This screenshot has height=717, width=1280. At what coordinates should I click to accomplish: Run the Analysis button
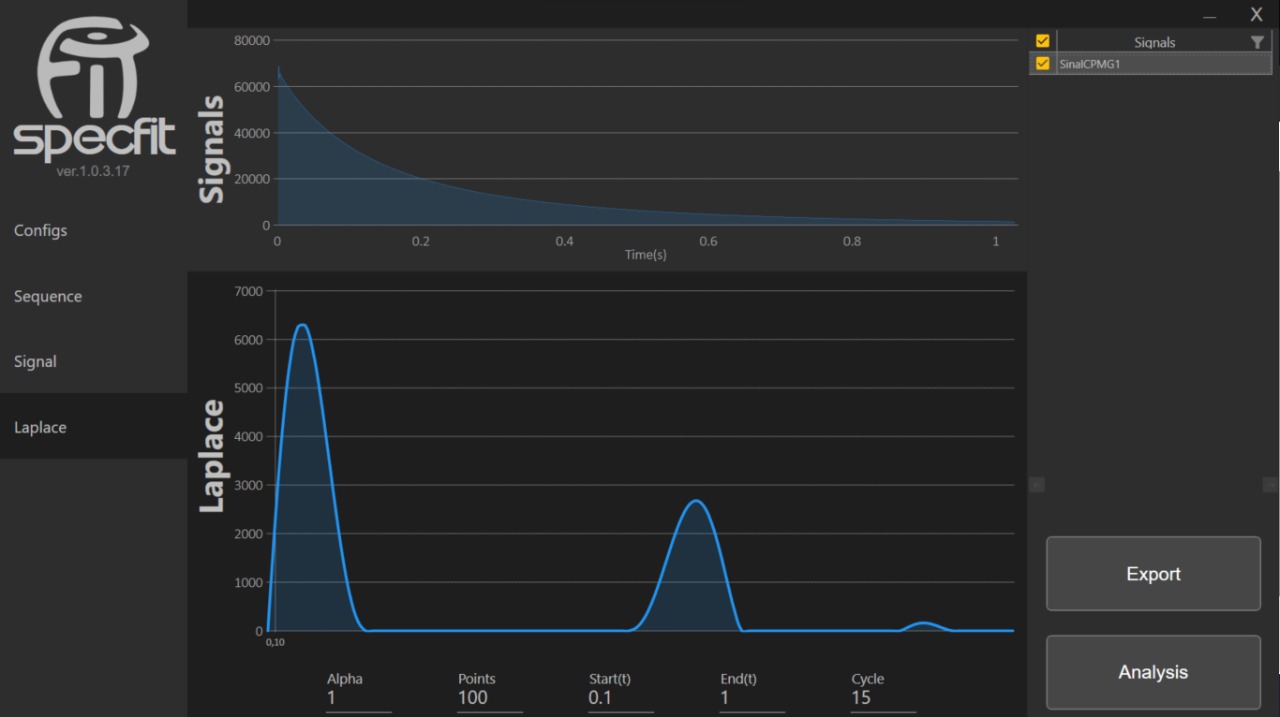click(1153, 672)
